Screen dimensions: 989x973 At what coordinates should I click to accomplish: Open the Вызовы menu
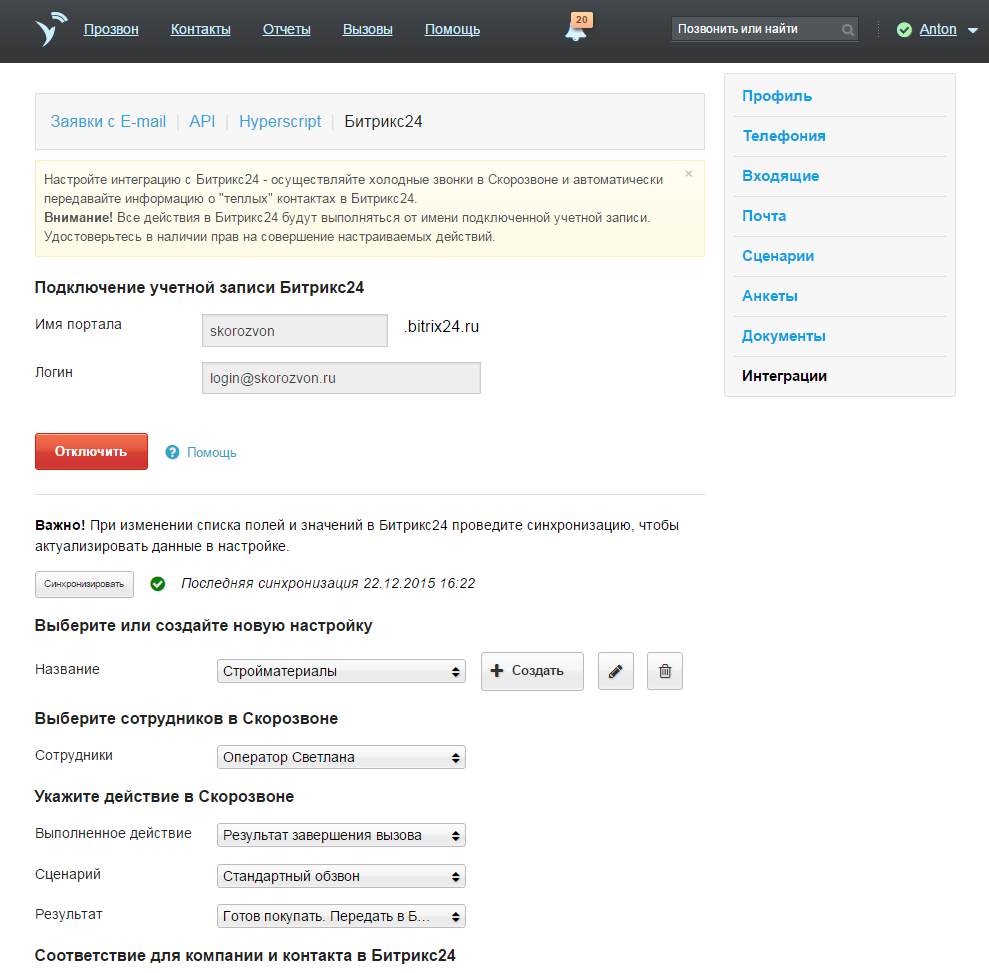368,30
